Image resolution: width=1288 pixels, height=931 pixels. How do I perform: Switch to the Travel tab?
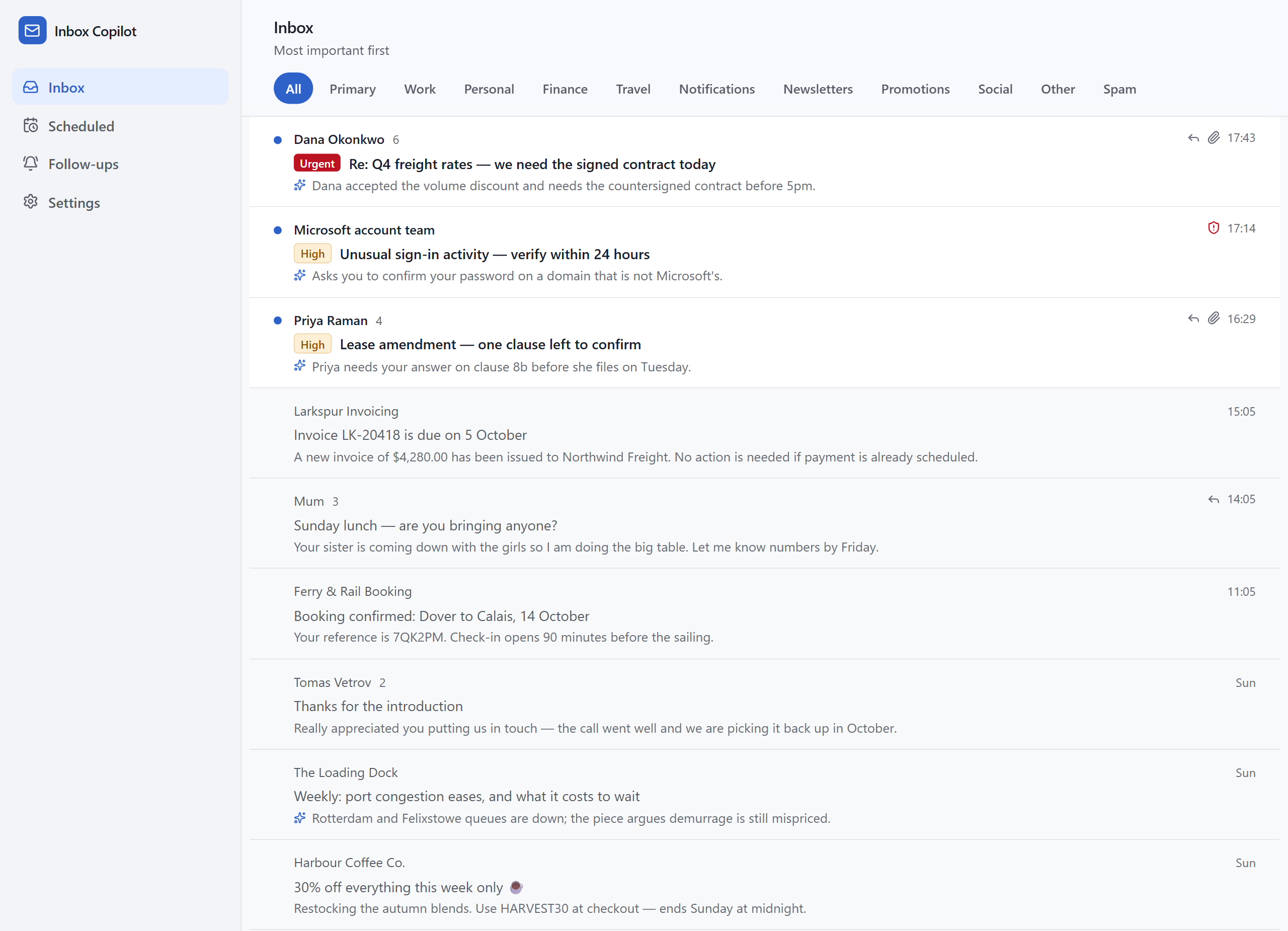(x=633, y=89)
